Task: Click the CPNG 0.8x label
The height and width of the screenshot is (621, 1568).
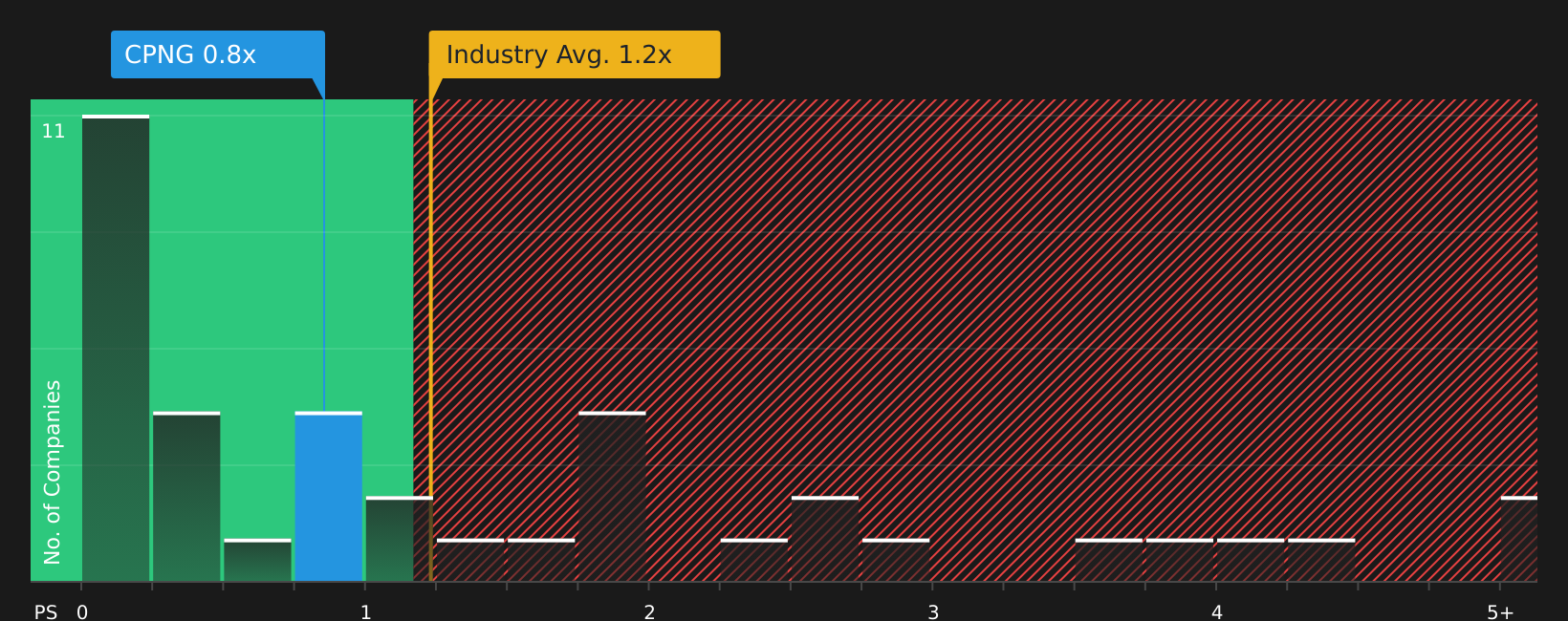Action: tap(218, 54)
